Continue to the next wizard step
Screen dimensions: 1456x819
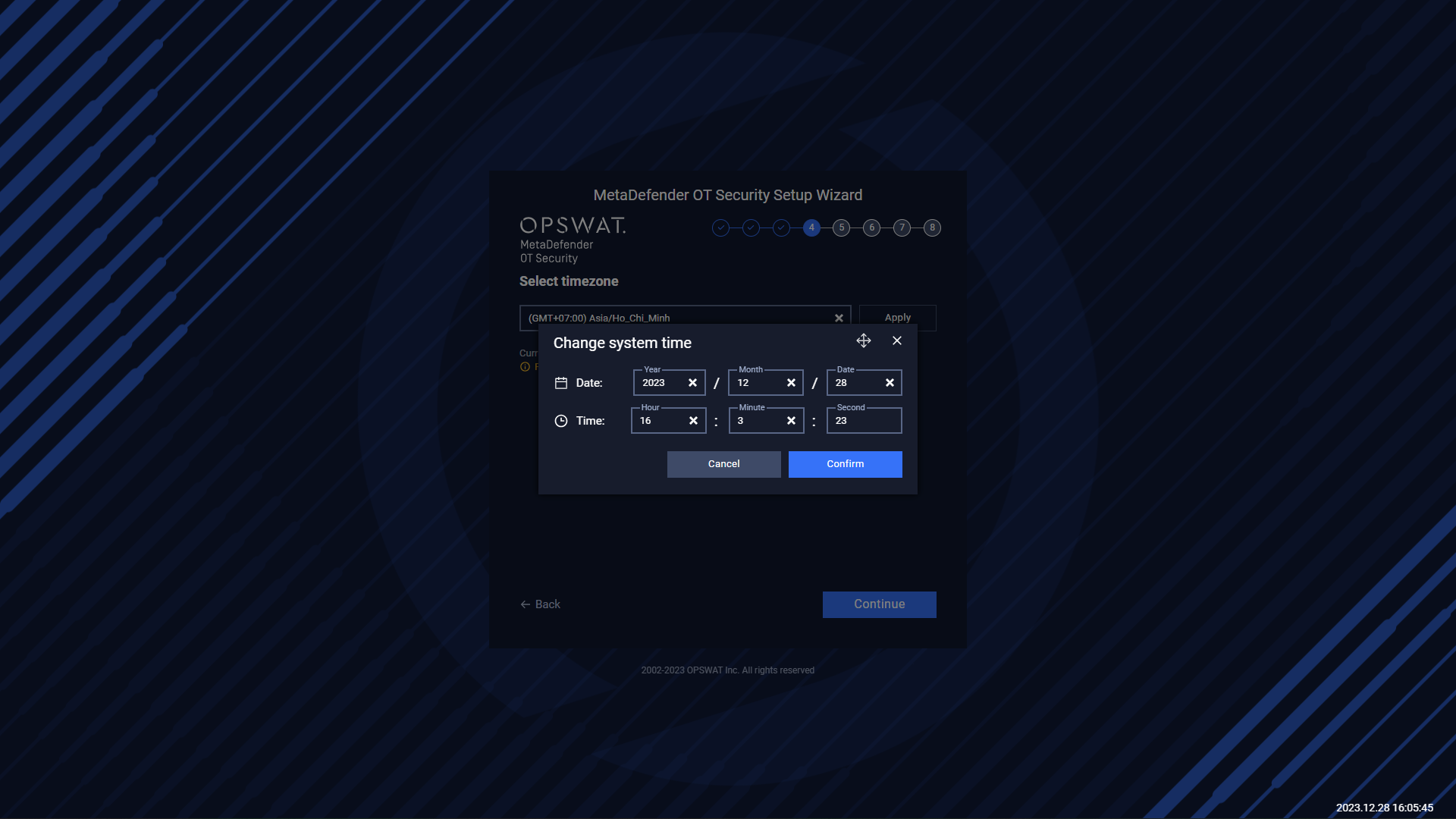point(880,604)
